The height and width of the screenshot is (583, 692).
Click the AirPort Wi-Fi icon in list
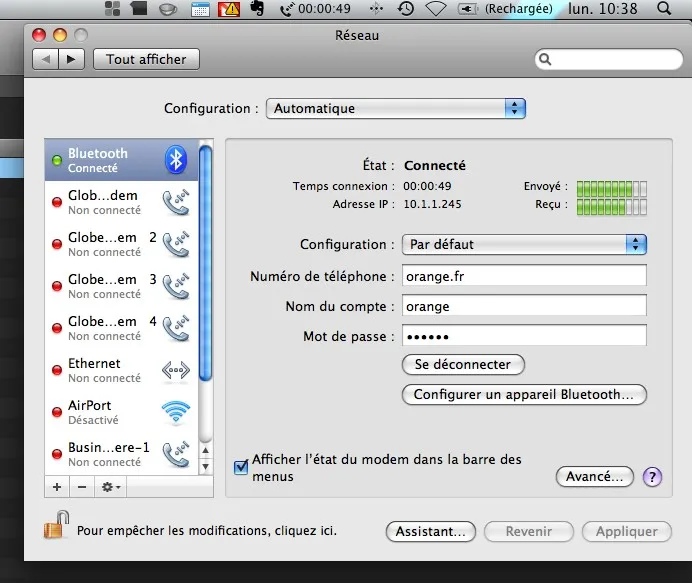pyautogui.click(x=176, y=412)
